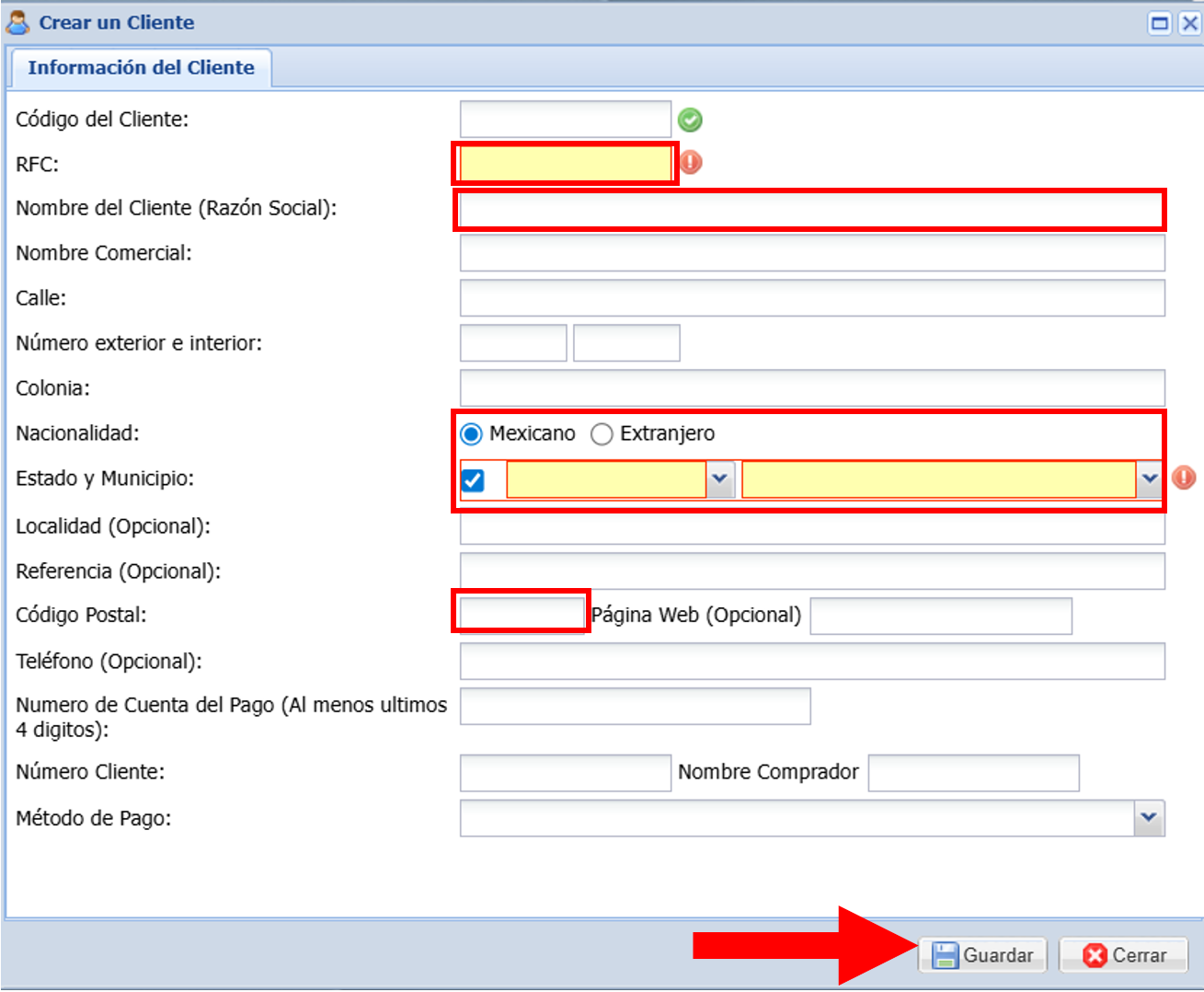Click the Código Postal text box
Image resolution: width=1204 pixels, height=992 pixels.
tap(521, 613)
